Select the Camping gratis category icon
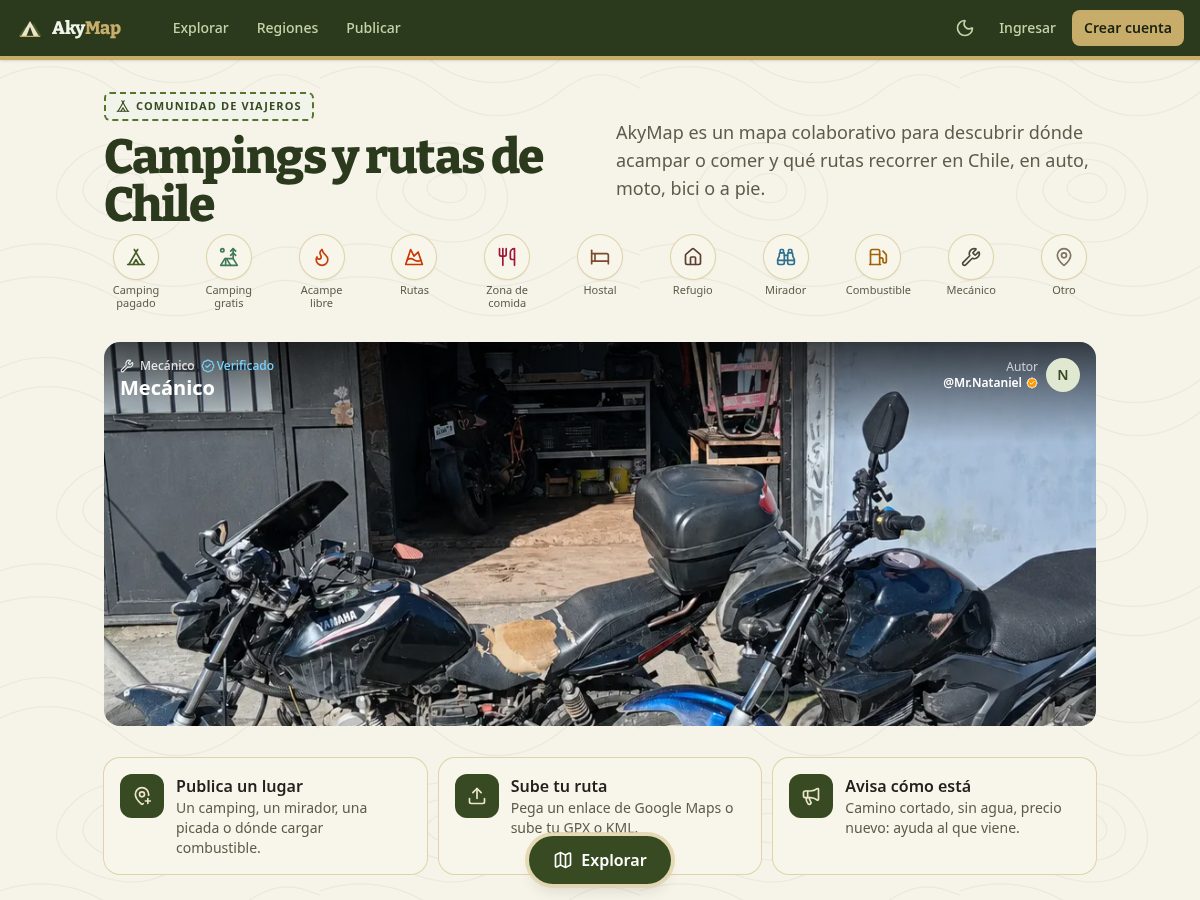The height and width of the screenshot is (900, 1200). point(229,257)
